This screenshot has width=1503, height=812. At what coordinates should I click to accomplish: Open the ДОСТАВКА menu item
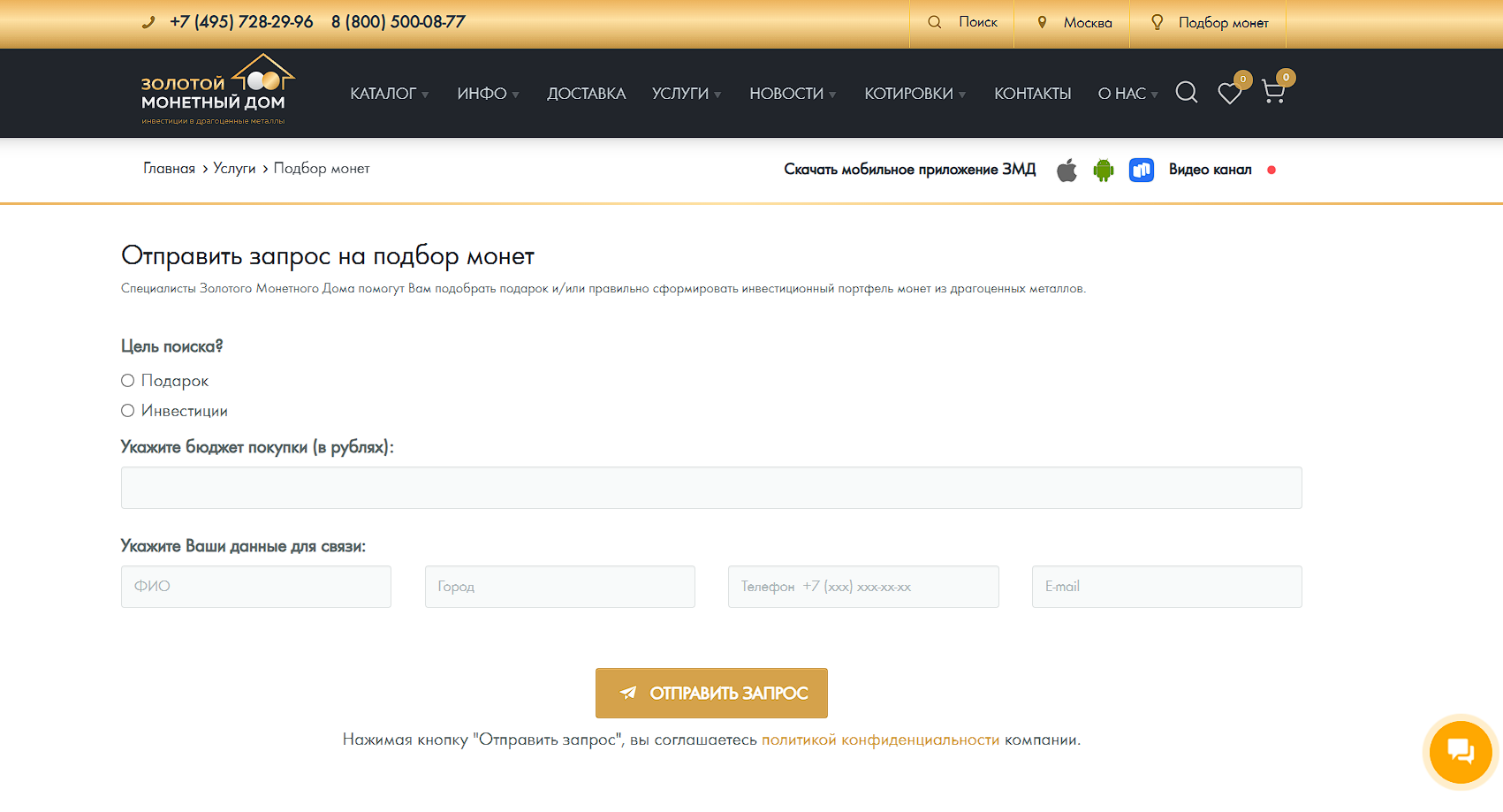click(586, 94)
